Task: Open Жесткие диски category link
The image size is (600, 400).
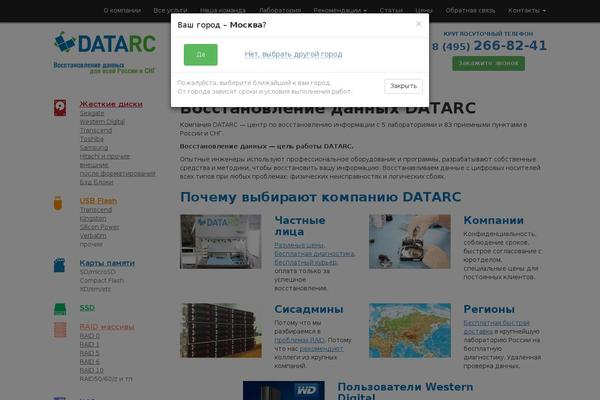Action: pyautogui.click(x=111, y=104)
